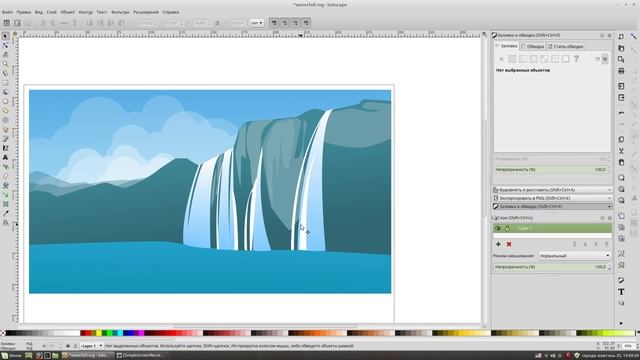
Task: Click Select all in all layers icon
Action: click(x=17, y=23)
